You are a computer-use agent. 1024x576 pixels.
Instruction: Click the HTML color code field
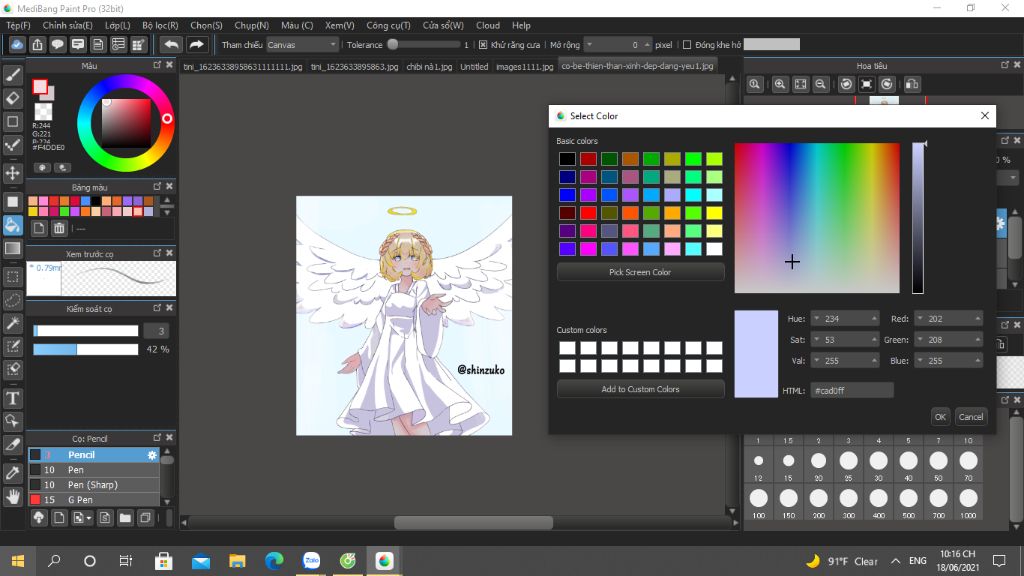click(x=852, y=391)
